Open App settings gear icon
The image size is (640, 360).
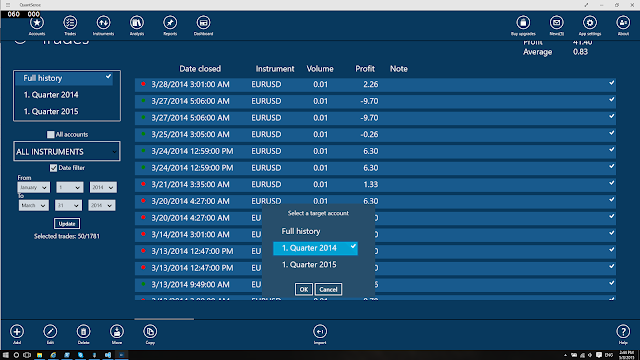590,23
